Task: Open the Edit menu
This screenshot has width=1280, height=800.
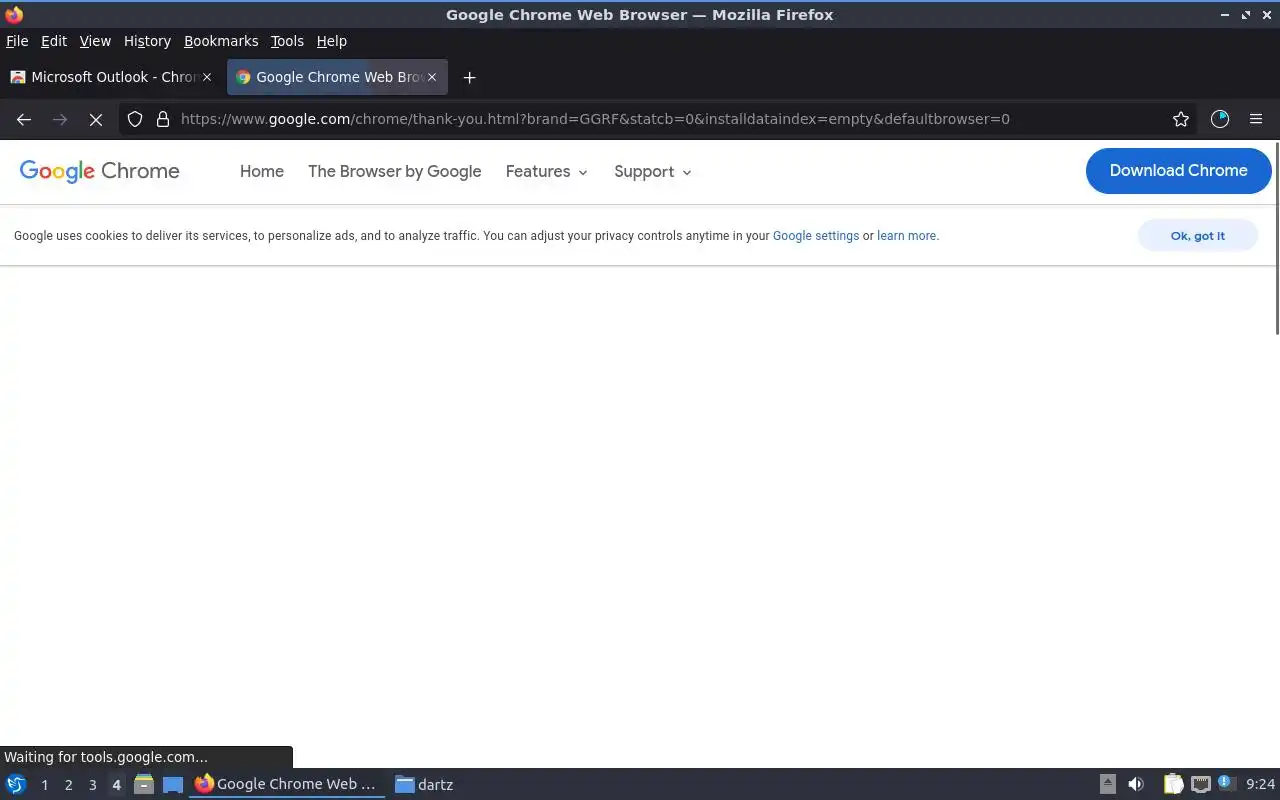Action: click(x=53, y=41)
